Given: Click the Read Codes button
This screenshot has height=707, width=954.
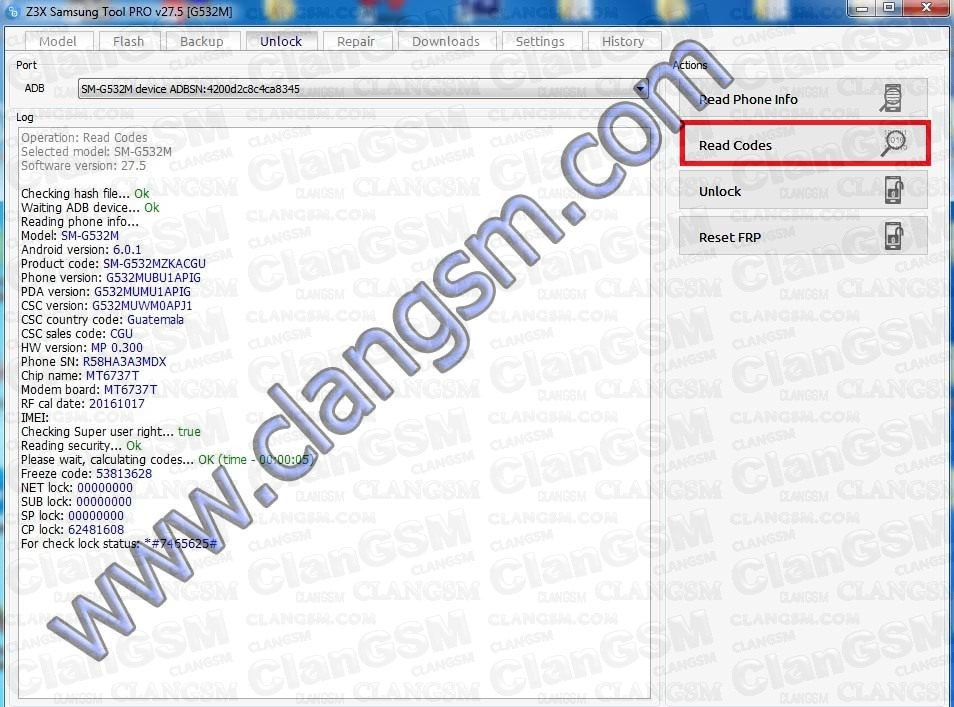Looking at the screenshot, I should click(803, 145).
